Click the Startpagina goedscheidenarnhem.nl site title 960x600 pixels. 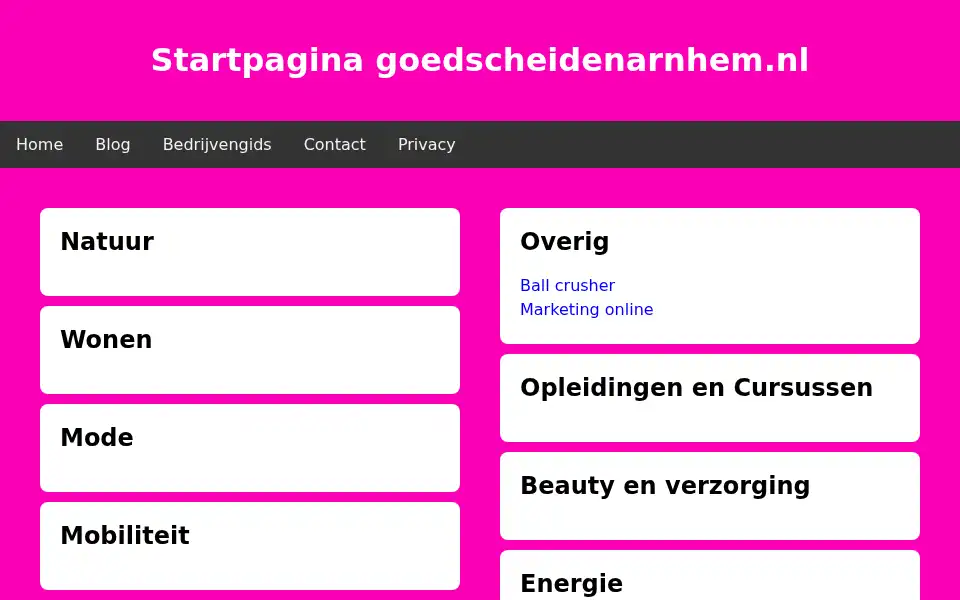[x=480, y=61]
